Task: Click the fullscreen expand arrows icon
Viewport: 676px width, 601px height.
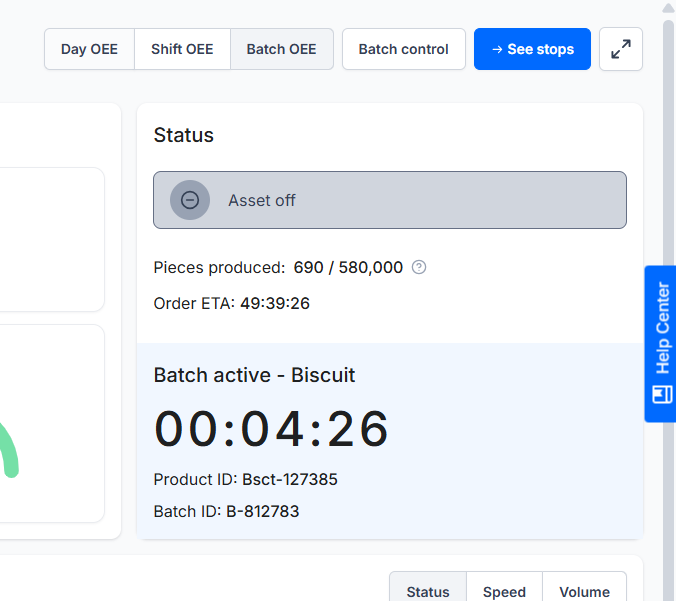Action: click(x=621, y=49)
